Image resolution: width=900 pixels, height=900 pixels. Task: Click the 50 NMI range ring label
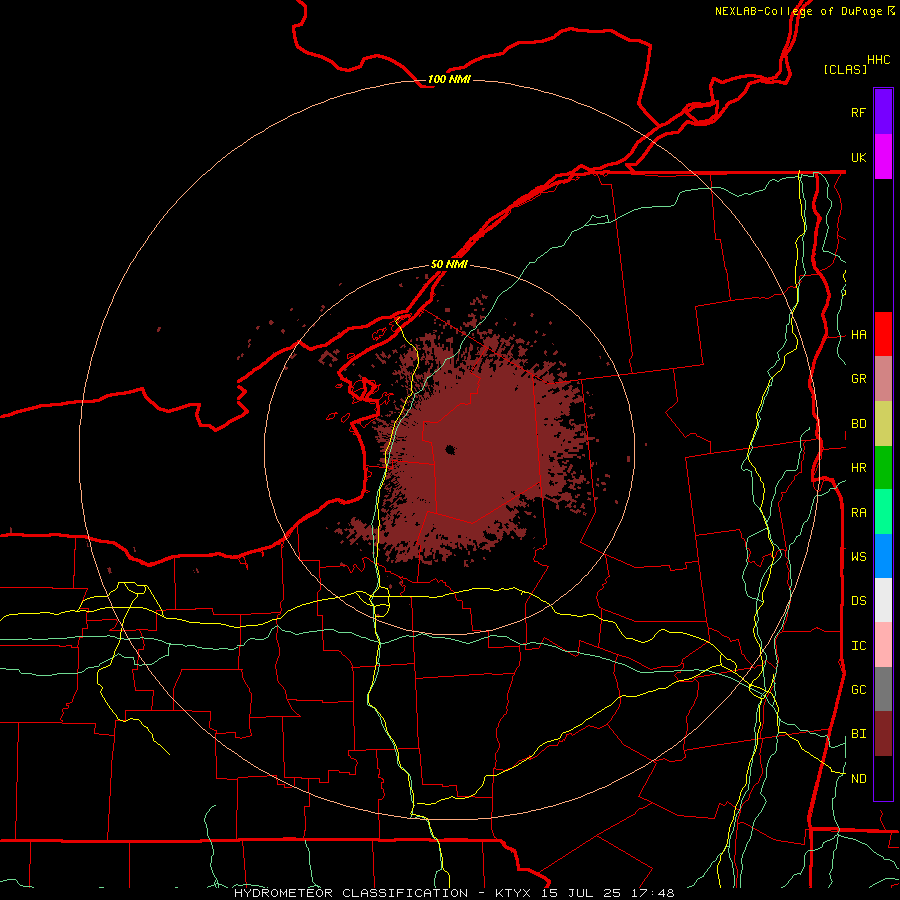click(449, 265)
